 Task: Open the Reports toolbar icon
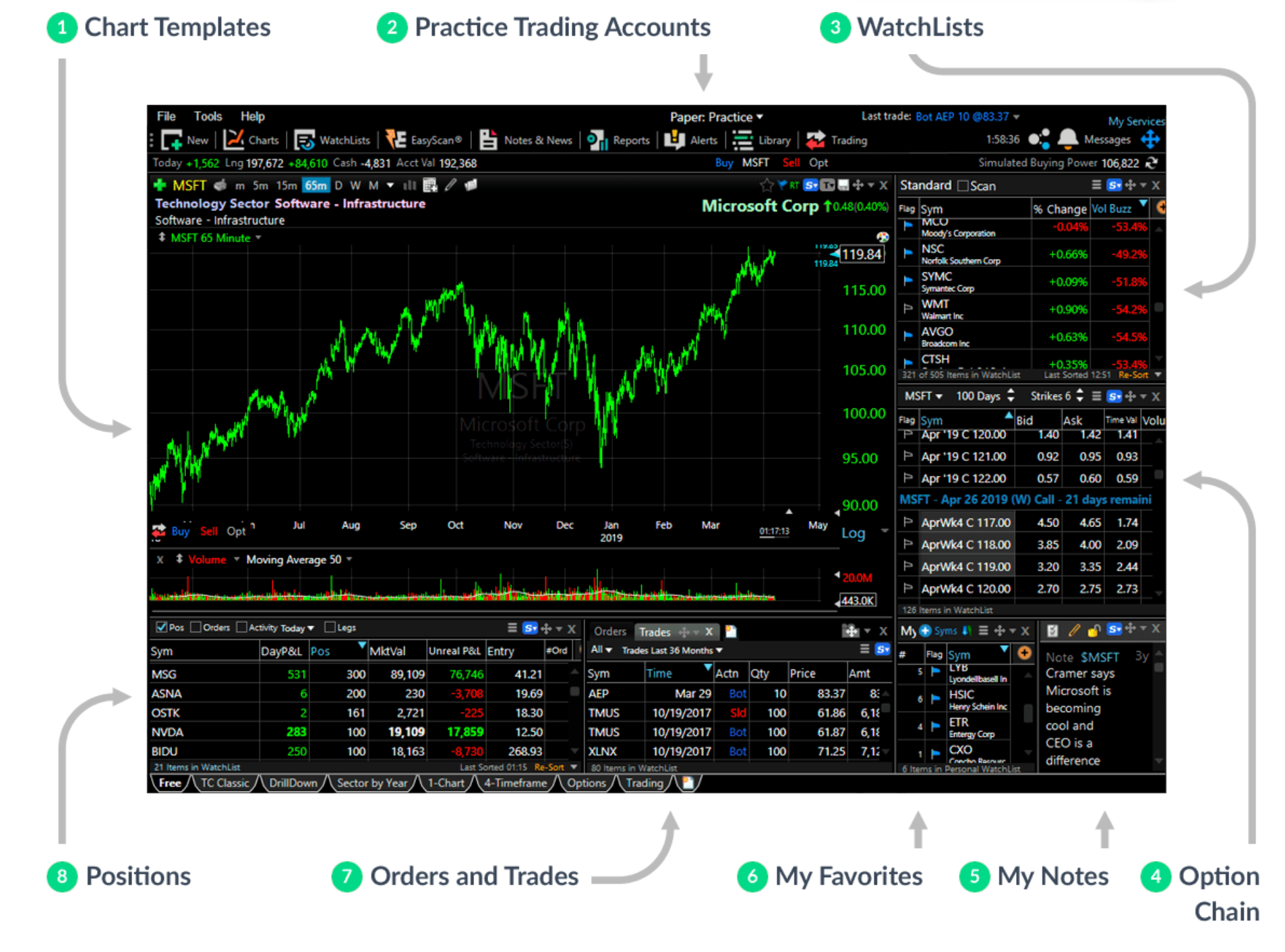click(x=597, y=140)
